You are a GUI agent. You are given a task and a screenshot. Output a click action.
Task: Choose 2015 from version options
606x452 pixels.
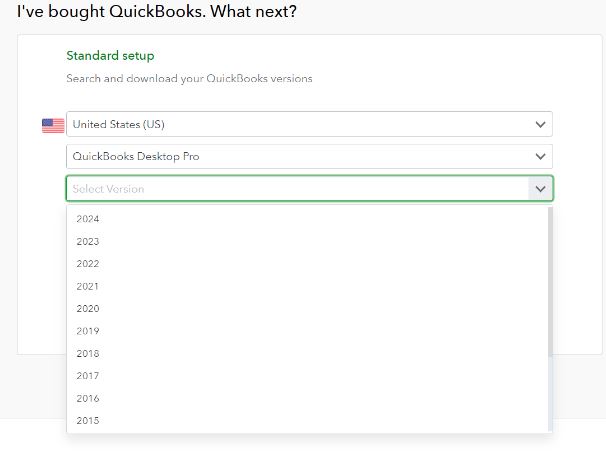(307, 421)
